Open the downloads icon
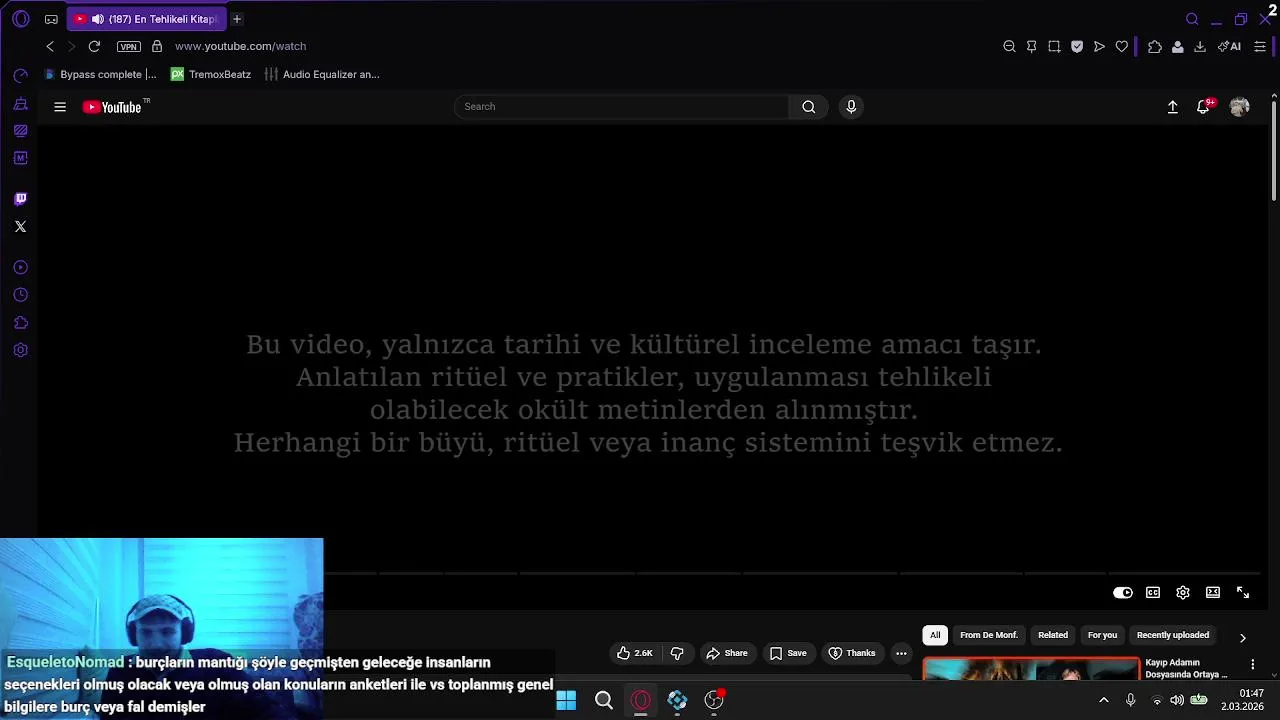Screen dimensions: 1280x720 point(1200,46)
